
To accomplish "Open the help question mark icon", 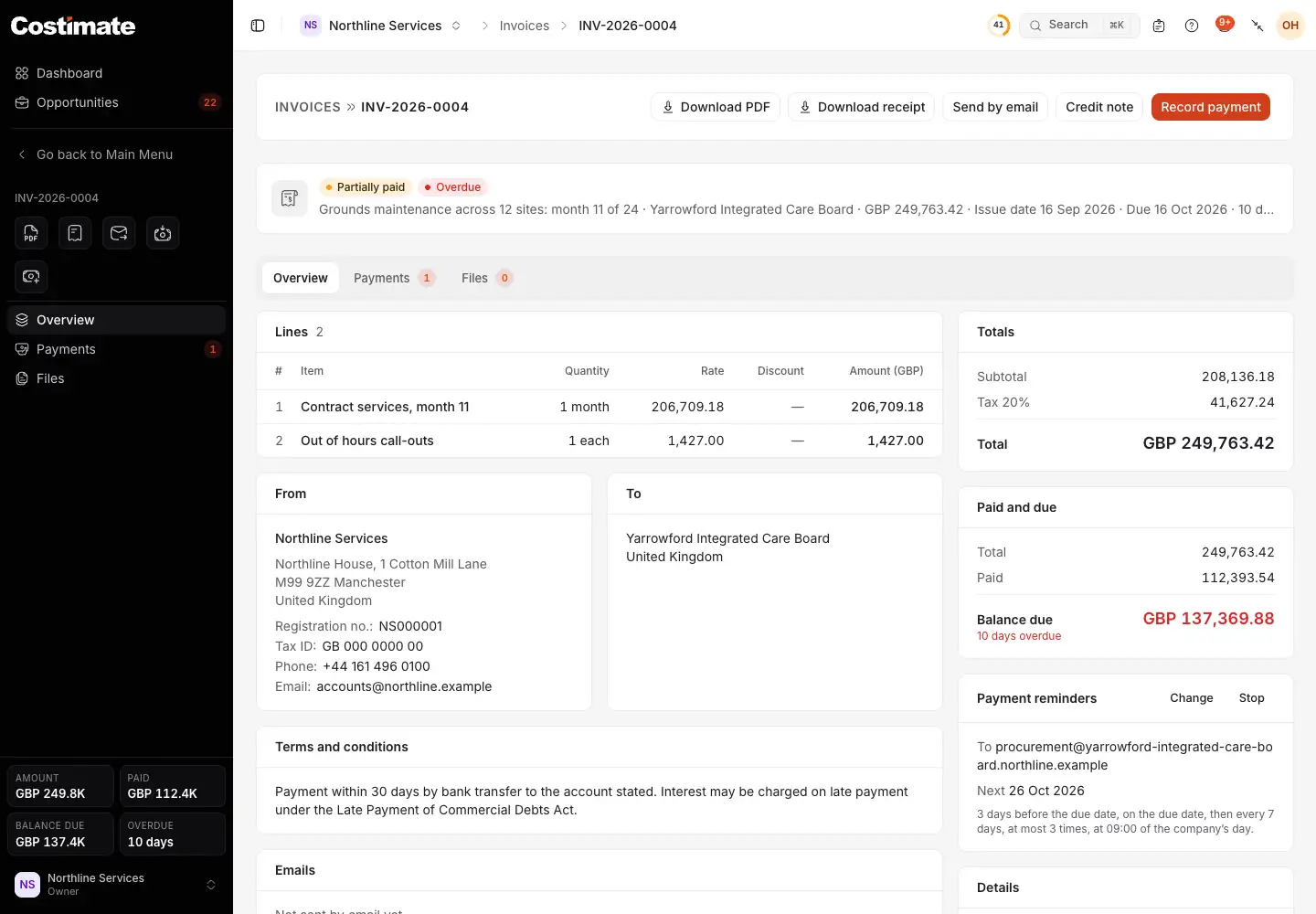I will point(1192,26).
